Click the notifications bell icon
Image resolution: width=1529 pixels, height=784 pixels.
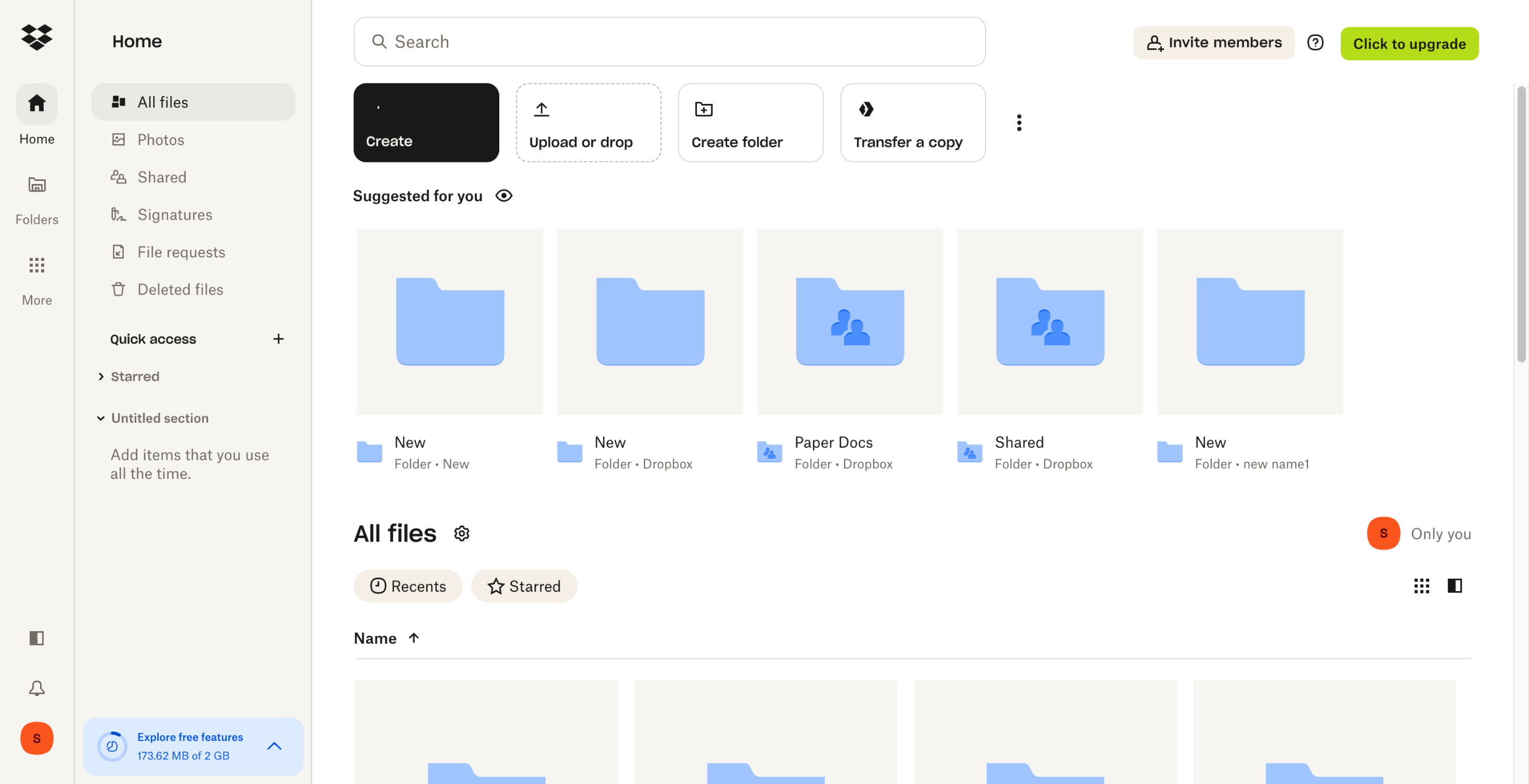[x=36, y=688]
